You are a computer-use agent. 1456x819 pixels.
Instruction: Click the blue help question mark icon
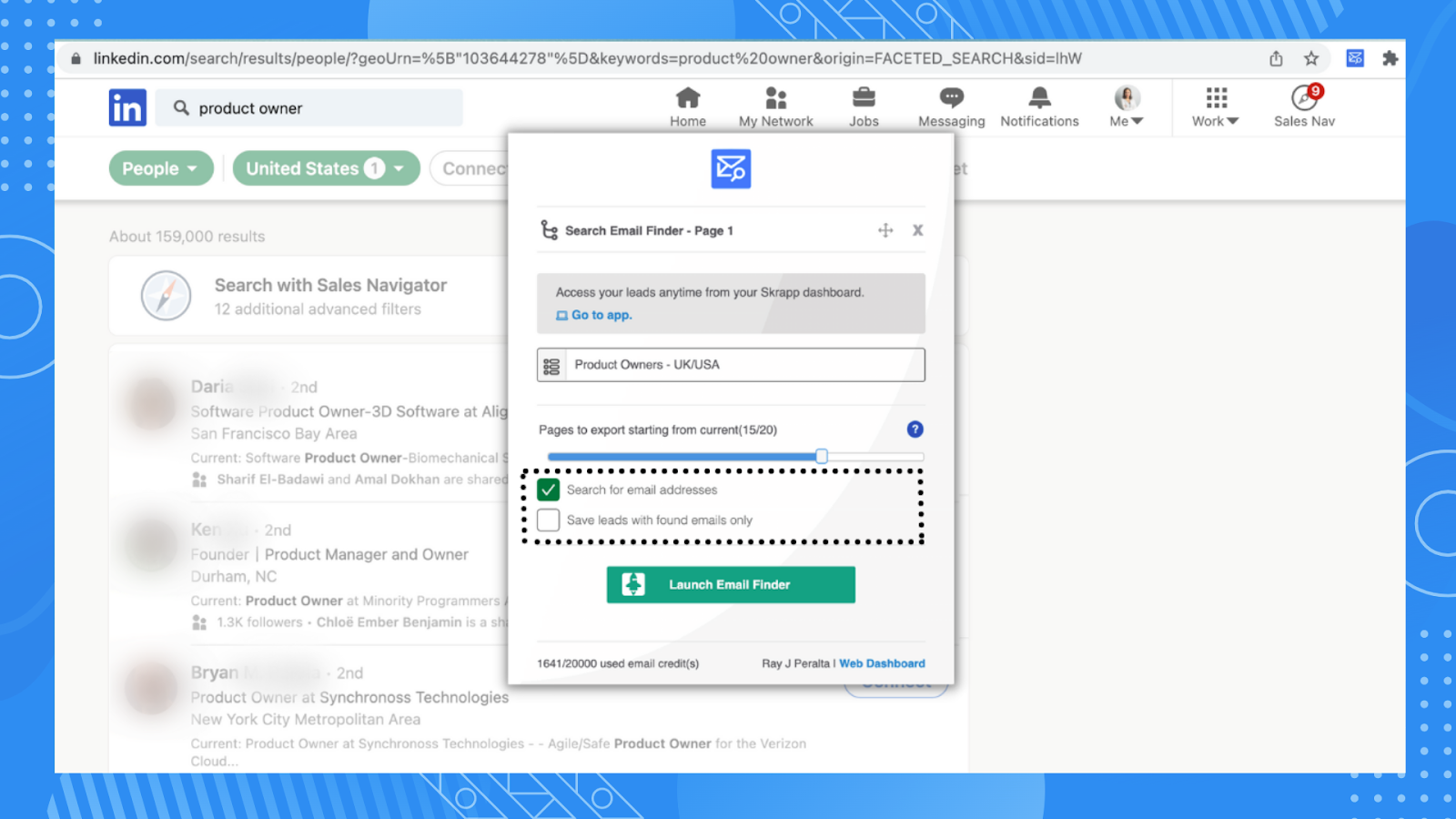coord(915,430)
